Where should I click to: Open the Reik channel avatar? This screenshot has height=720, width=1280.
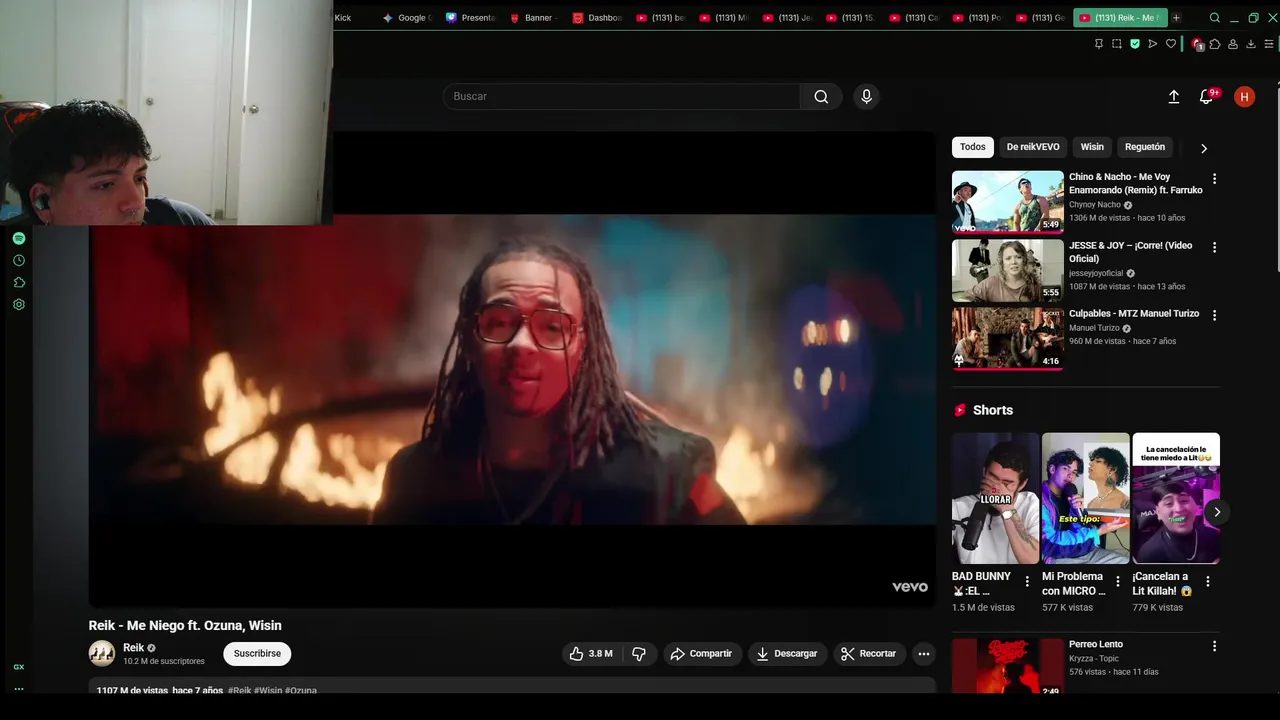(x=102, y=654)
